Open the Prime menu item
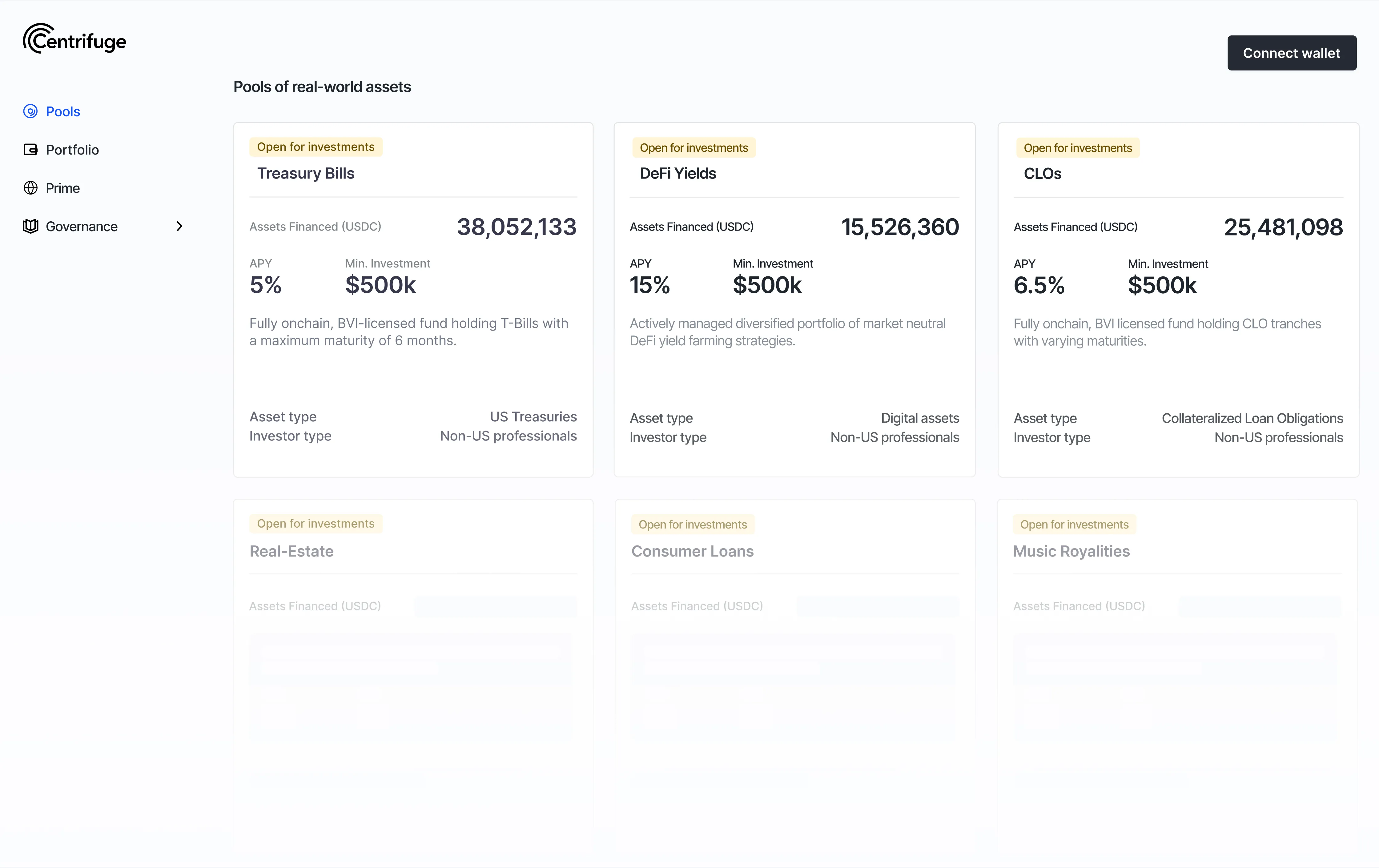The height and width of the screenshot is (868, 1379). [x=62, y=188]
